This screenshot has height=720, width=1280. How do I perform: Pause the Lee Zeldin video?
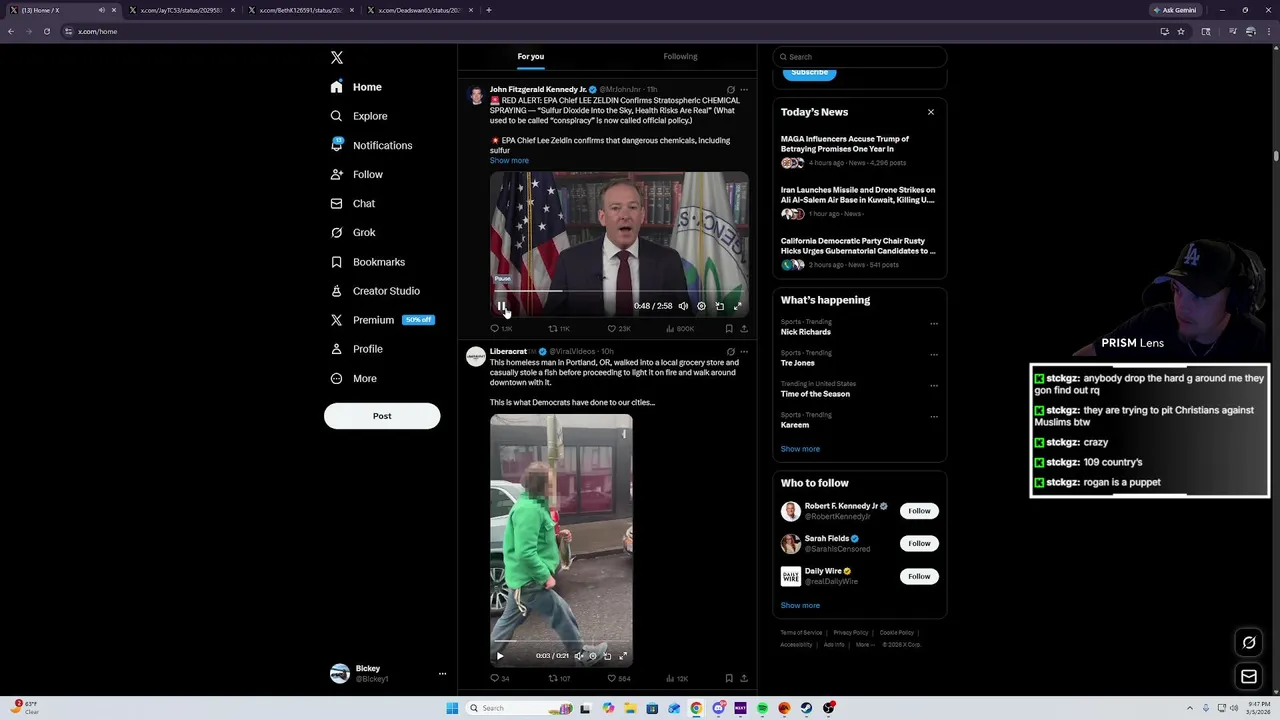click(501, 306)
